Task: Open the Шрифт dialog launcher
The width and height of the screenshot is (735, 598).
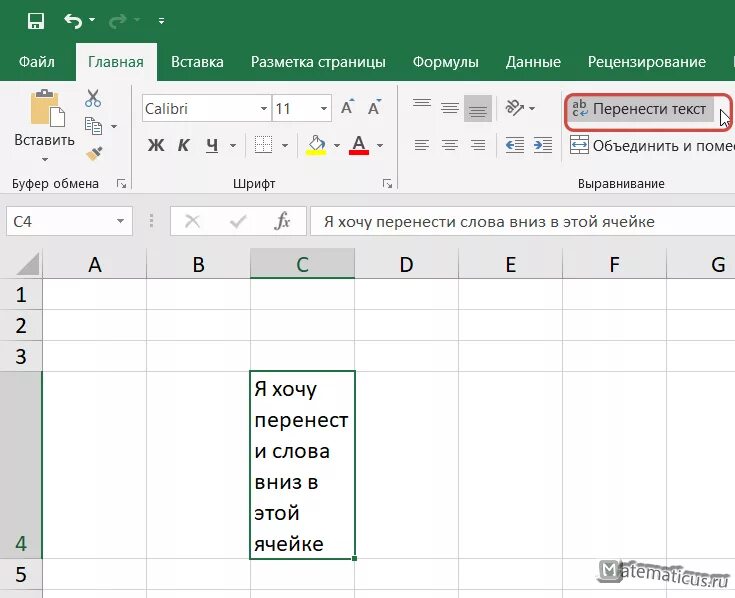Action: [x=387, y=184]
